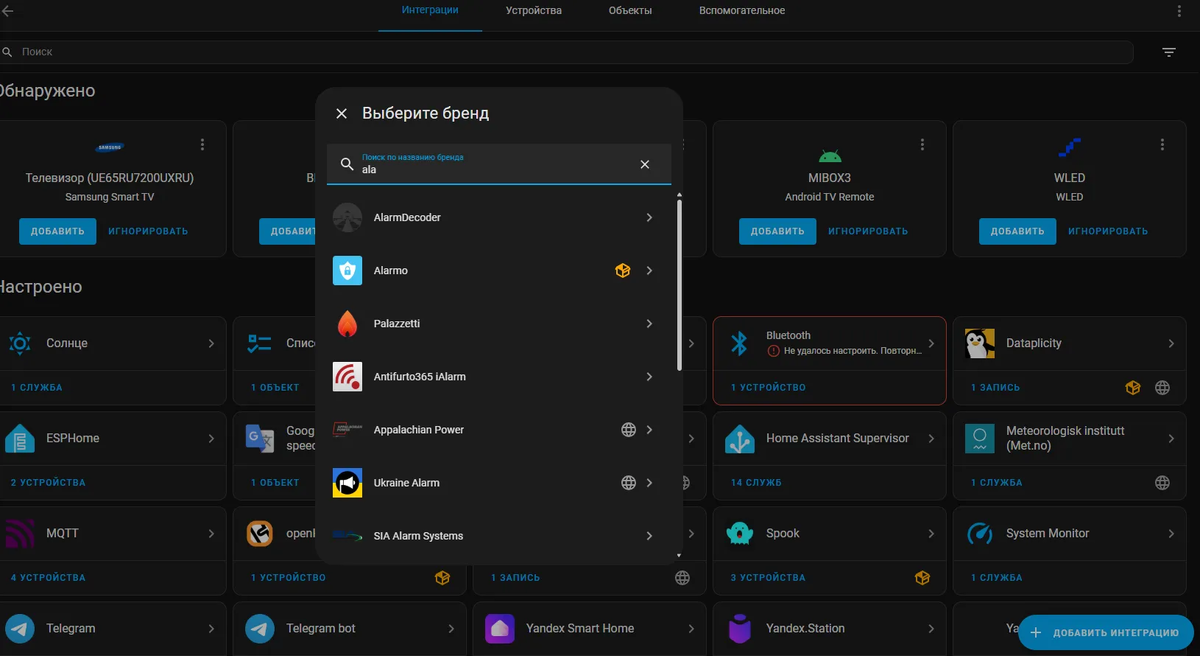Click the Palazzetti flame logo

click(x=347, y=323)
